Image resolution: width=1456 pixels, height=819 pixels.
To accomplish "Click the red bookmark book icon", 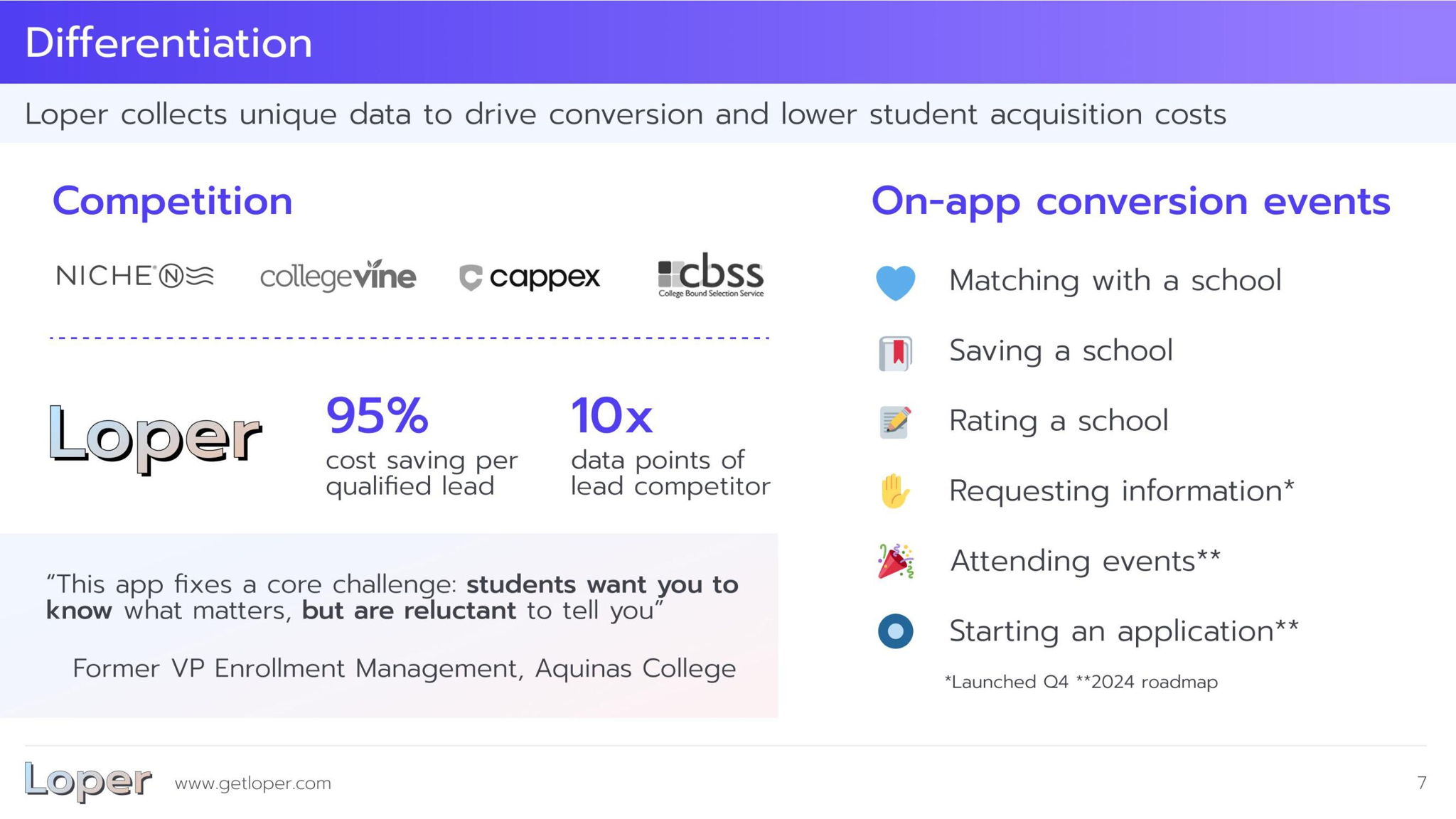I will [895, 353].
